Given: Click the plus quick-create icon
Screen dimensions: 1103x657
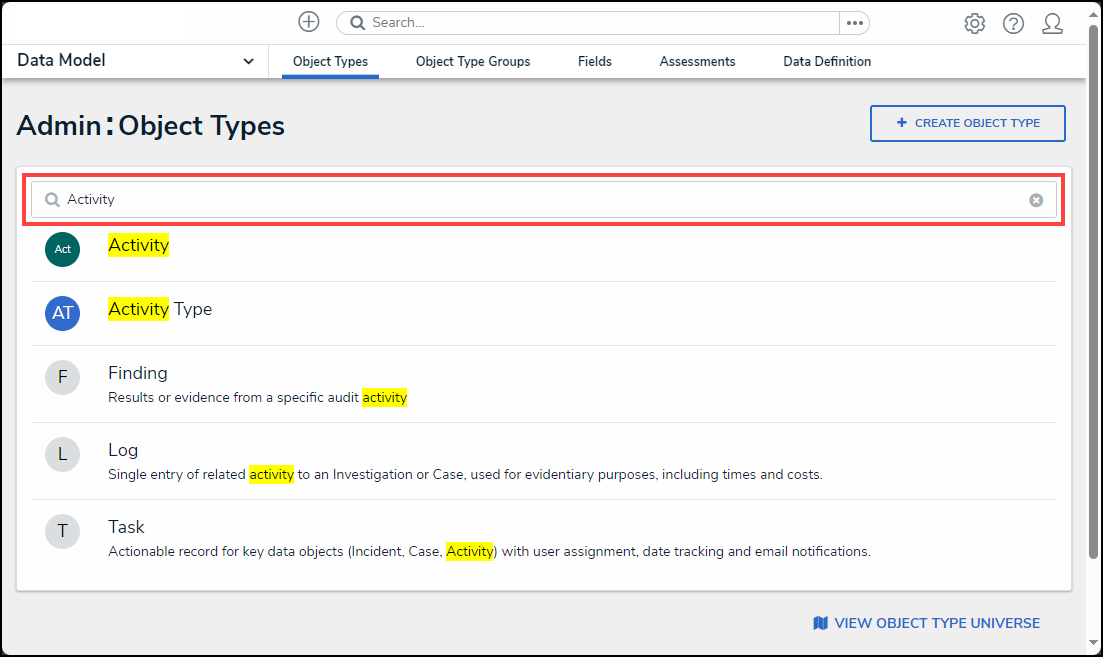Looking at the screenshot, I should click(309, 22).
